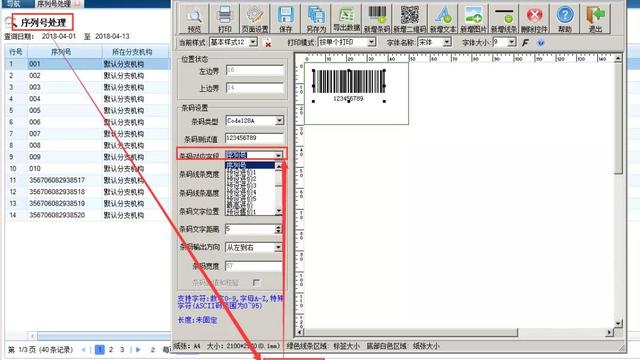Expand 条码类型 Code128A dropdown
640x360 pixels.
[x=279, y=121]
